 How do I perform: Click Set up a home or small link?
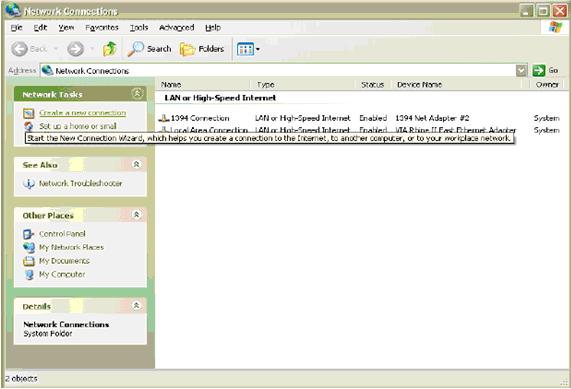(78, 126)
